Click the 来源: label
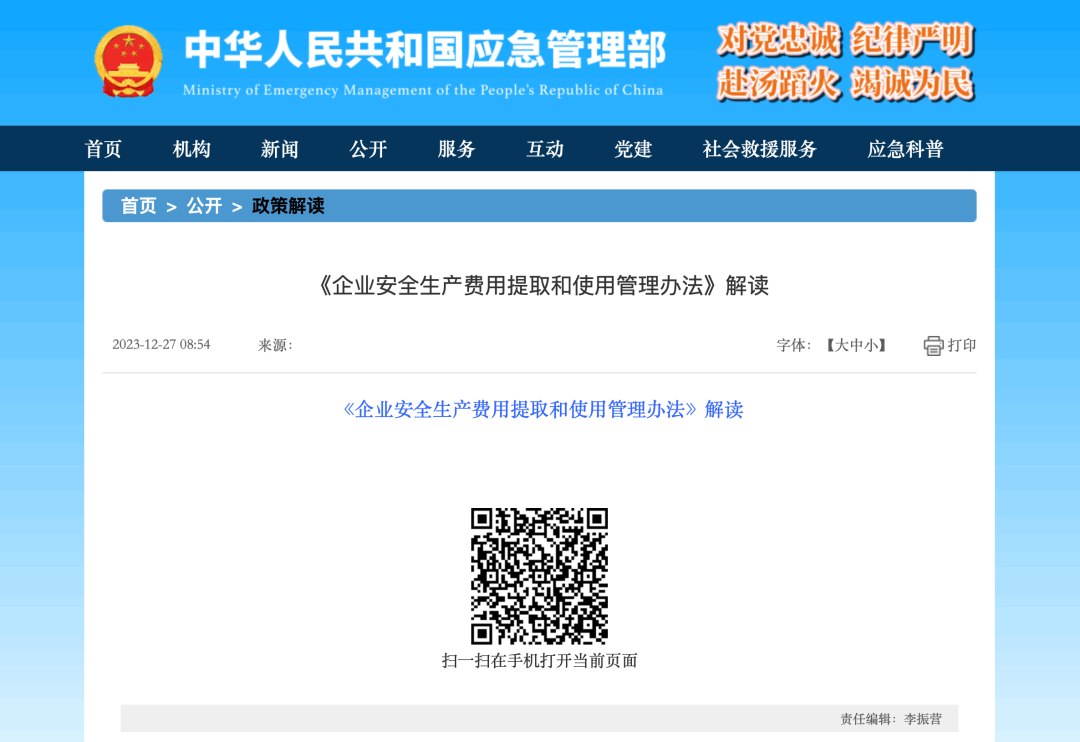Viewport: 1080px width, 742px height. (276, 345)
